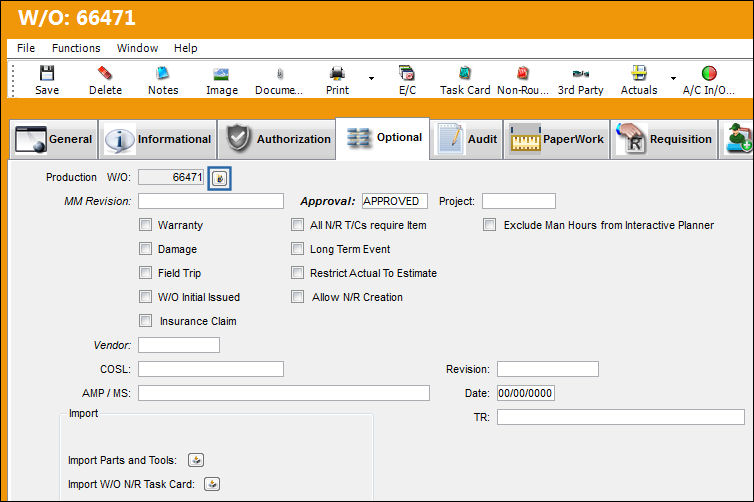The image size is (754, 502).
Task: Click the Import Parts and Tools button
Action: (196, 460)
